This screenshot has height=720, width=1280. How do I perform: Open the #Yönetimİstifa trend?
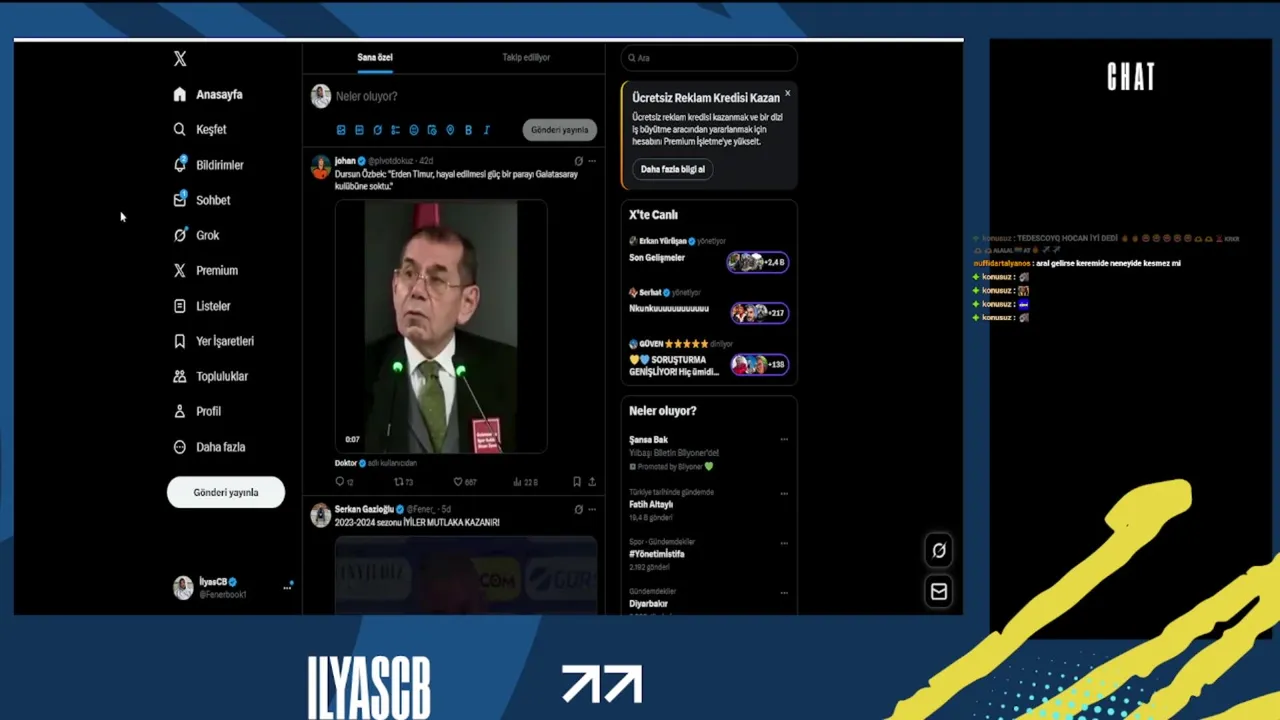657,554
